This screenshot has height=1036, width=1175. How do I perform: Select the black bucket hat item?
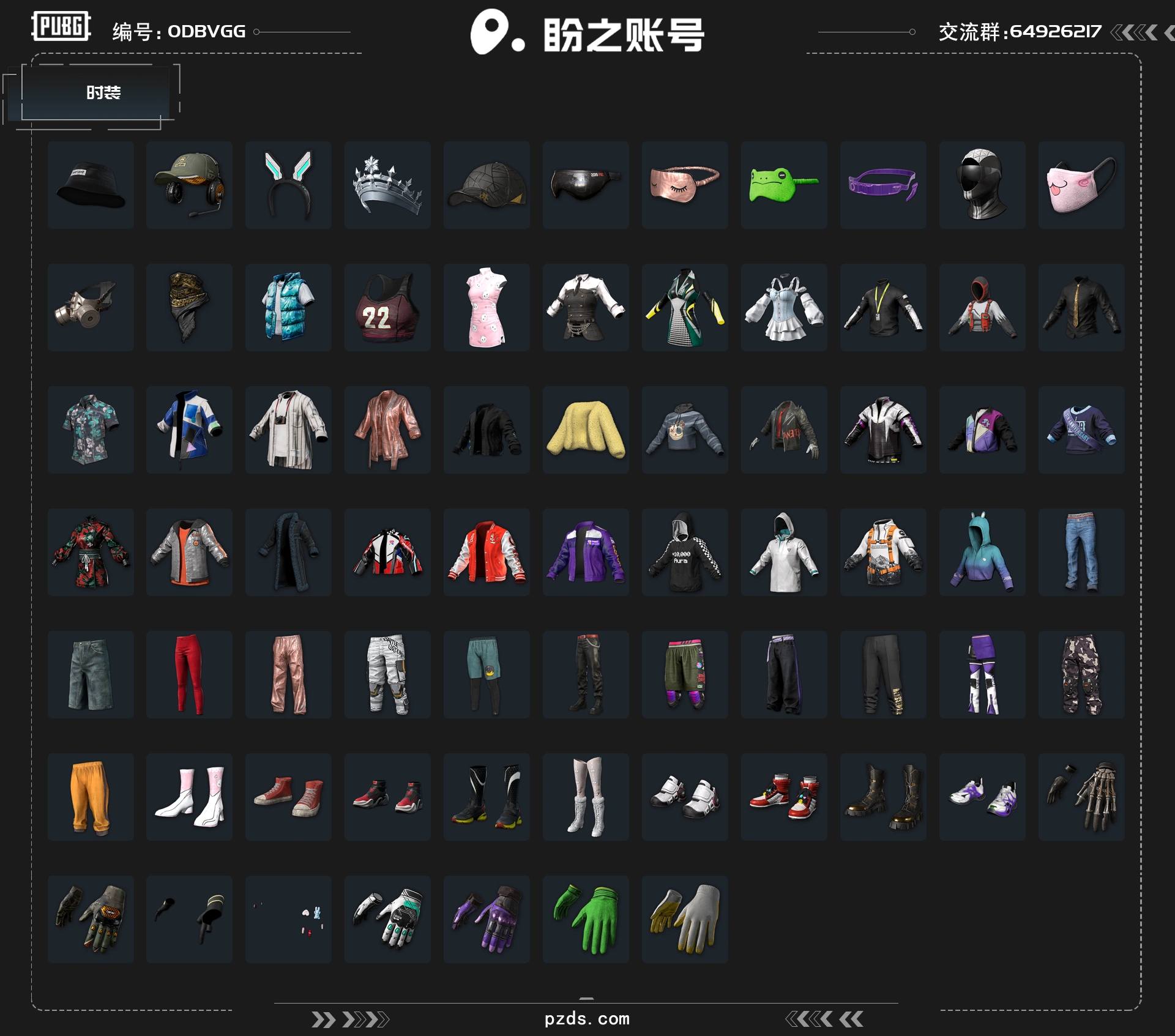(x=91, y=185)
